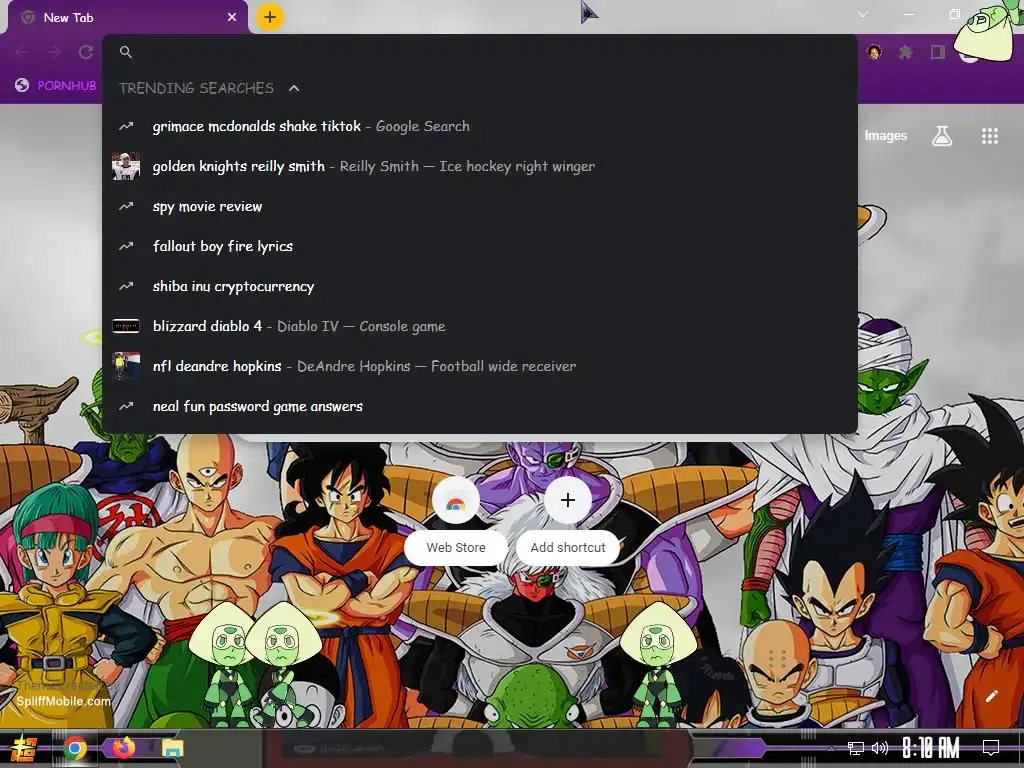This screenshot has width=1024, height=768.
Task: Toggle the browser side panel icon
Action: click(x=938, y=52)
